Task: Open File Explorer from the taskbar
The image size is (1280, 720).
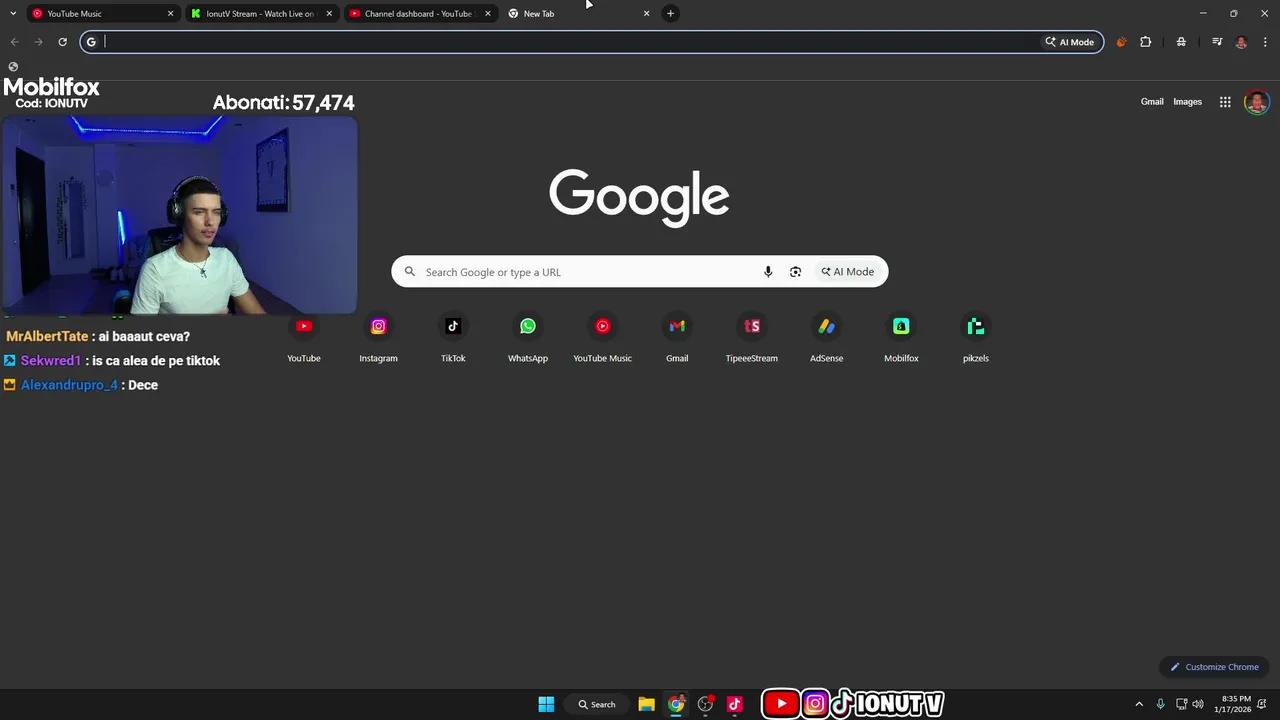Action: [x=646, y=704]
